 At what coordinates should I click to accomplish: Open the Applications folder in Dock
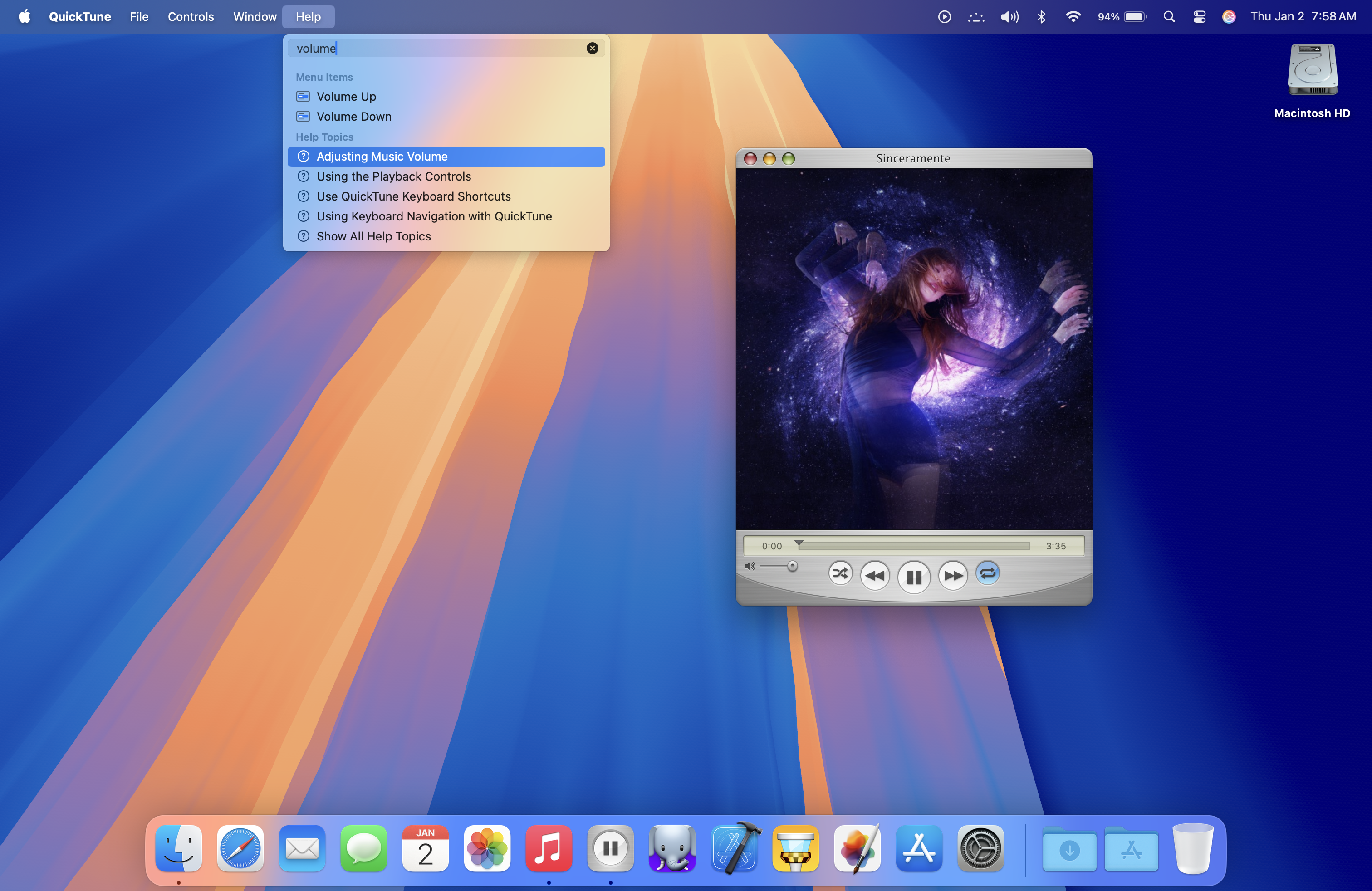(x=1131, y=850)
